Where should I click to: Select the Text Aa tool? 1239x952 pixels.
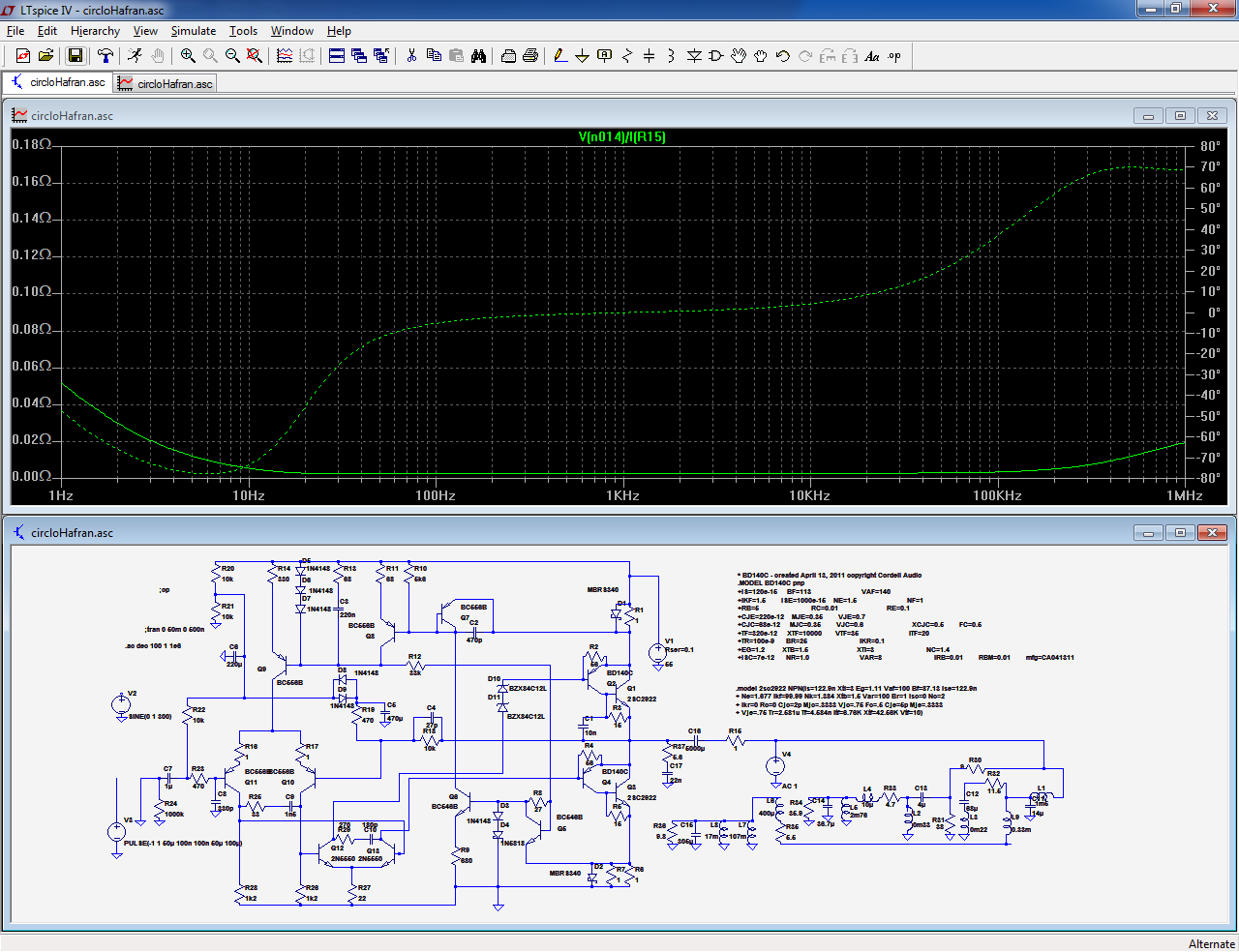pos(872,56)
